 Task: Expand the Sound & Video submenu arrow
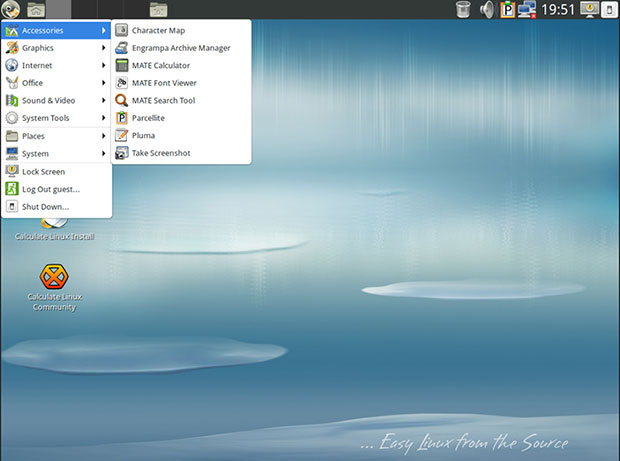(x=104, y=100)
